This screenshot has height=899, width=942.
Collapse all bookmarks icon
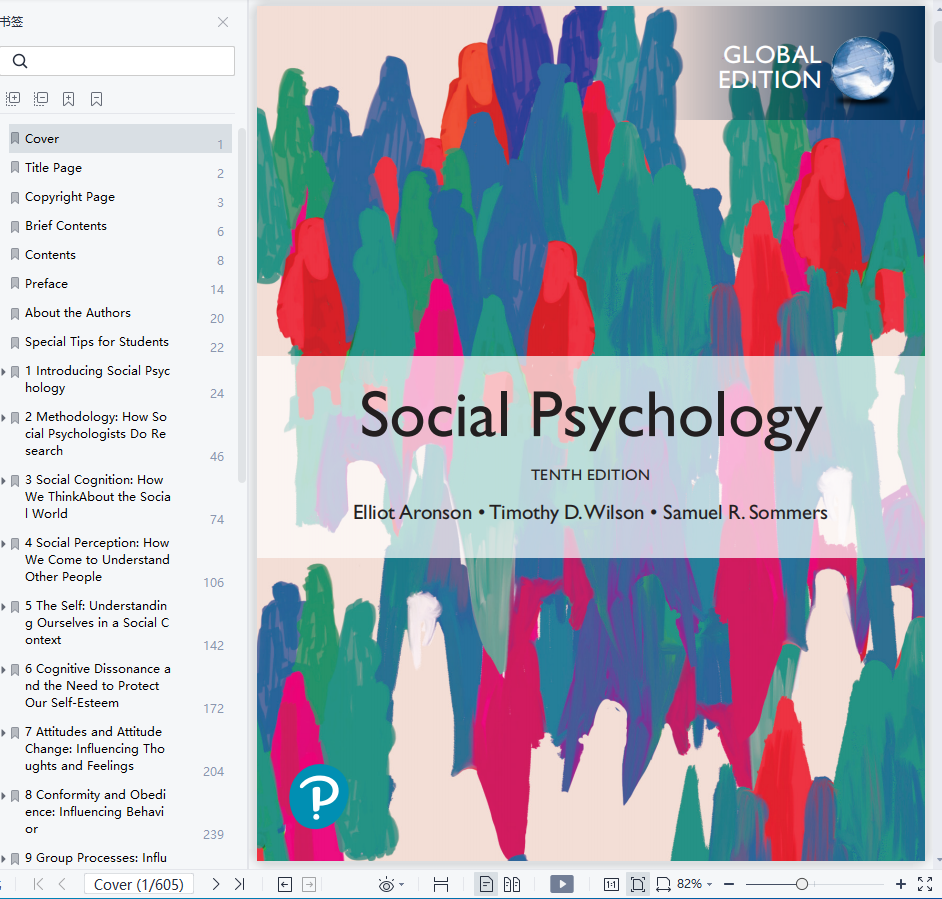point(41,99)
